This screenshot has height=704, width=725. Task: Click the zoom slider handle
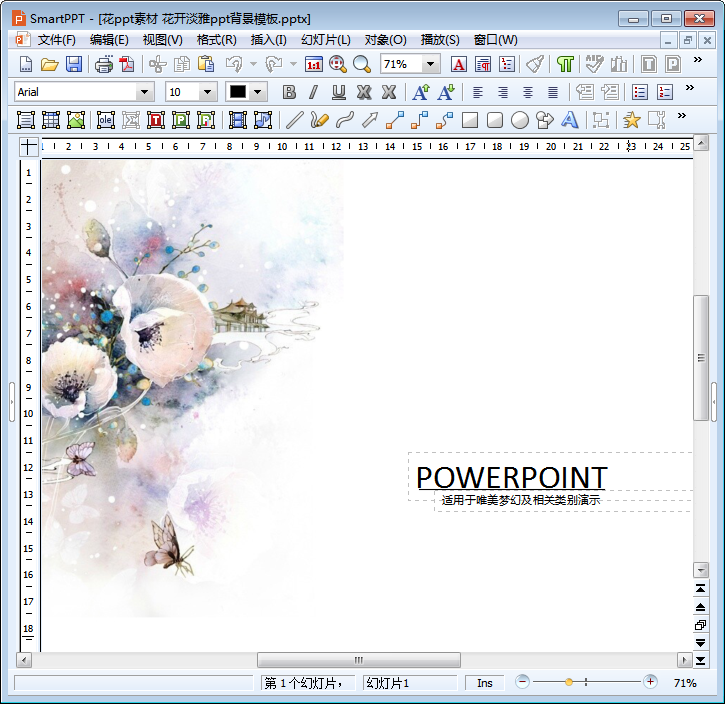[569, 682]
